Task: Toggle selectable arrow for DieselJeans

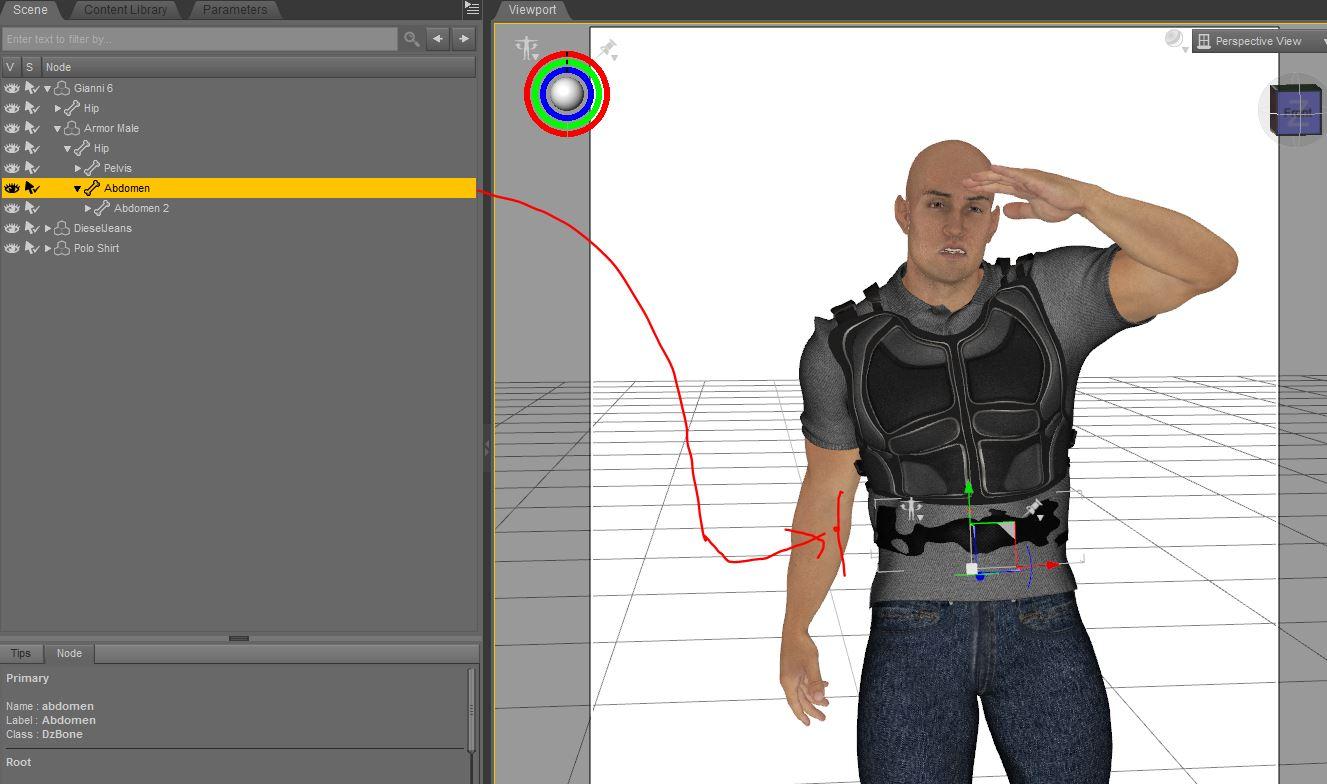Action: point(32,228)
